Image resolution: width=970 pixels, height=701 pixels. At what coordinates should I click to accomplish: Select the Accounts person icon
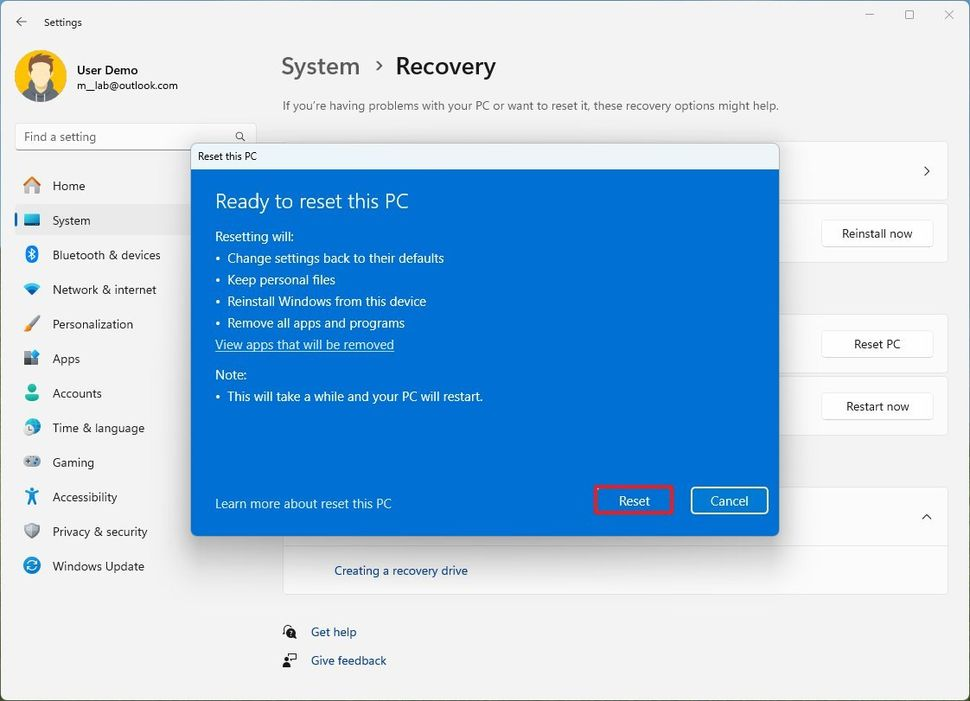point(32,393)
